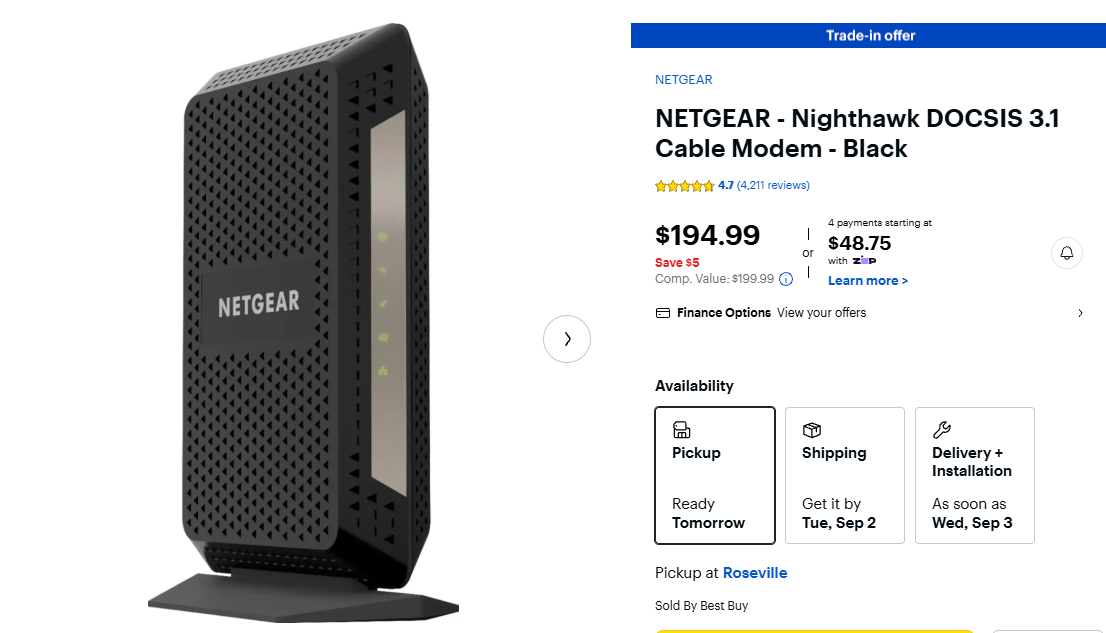The image size is (1106, 633).
Task: Show the next product image arrow
Action: (x=567, y=339)
